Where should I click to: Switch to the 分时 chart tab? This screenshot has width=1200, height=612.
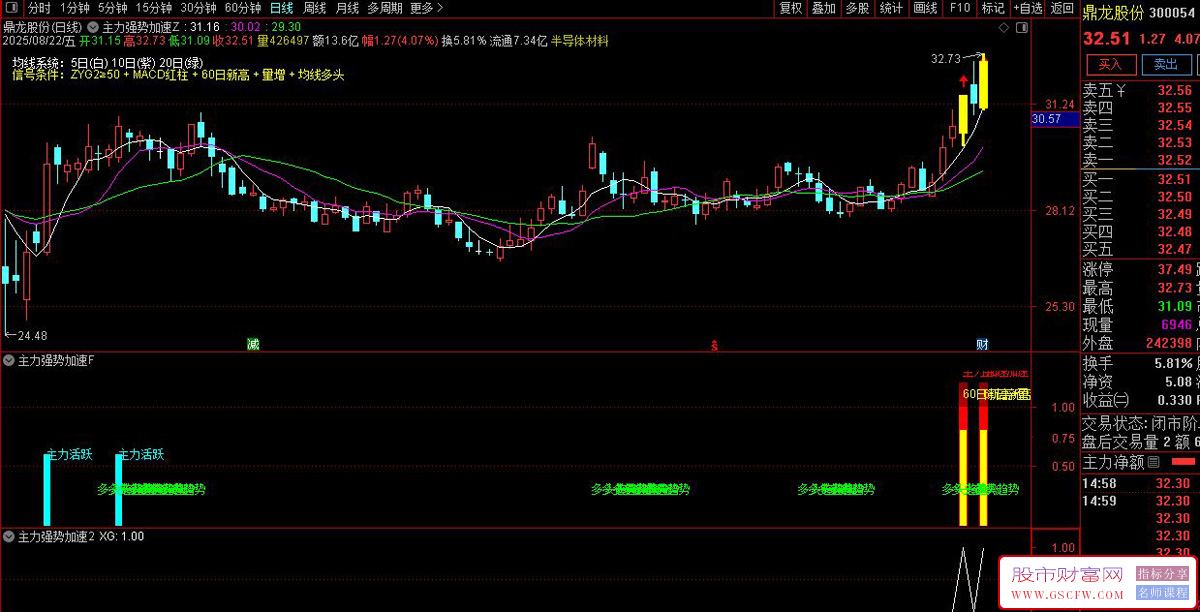38,8
